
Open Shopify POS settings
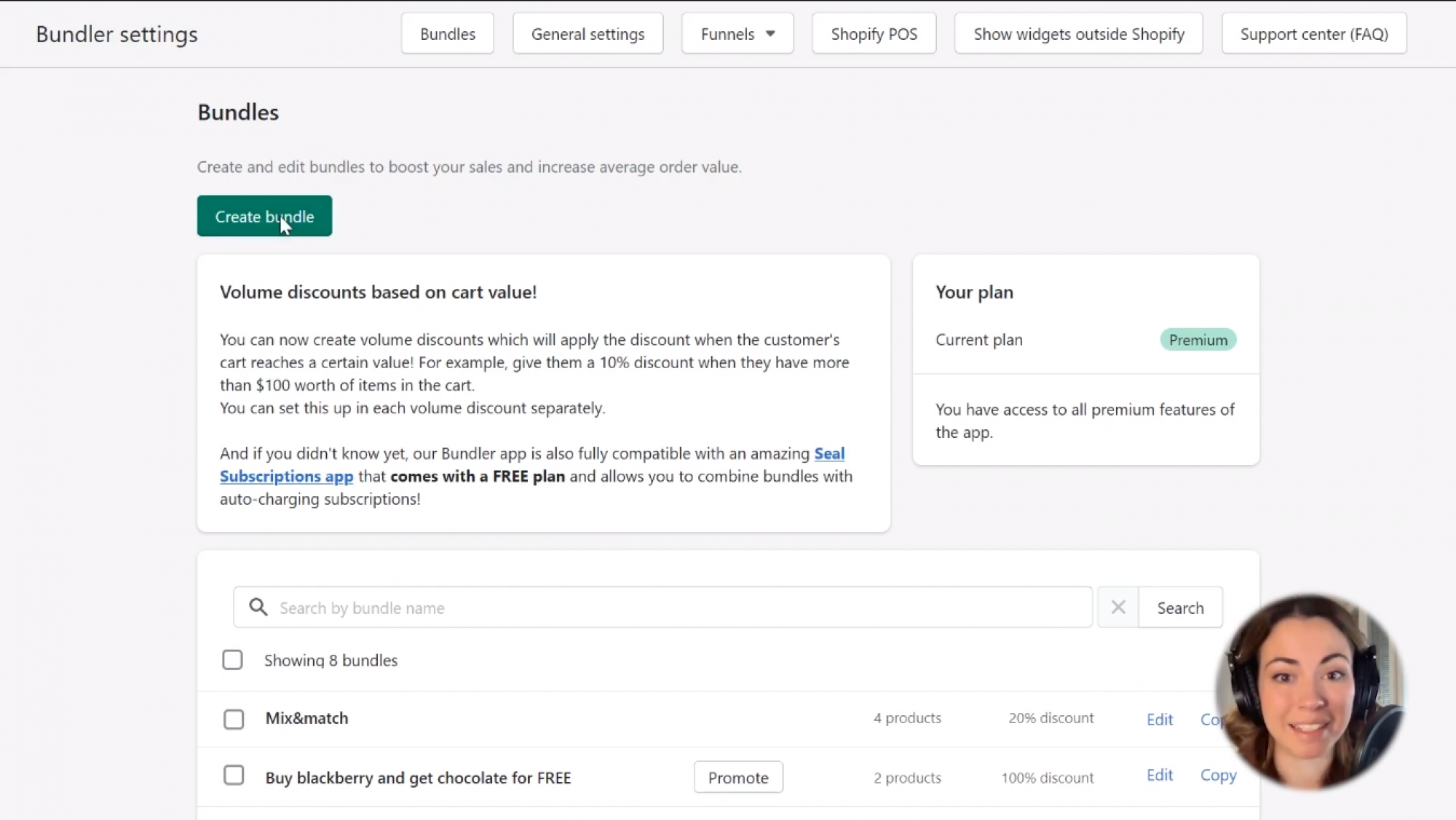874,33
